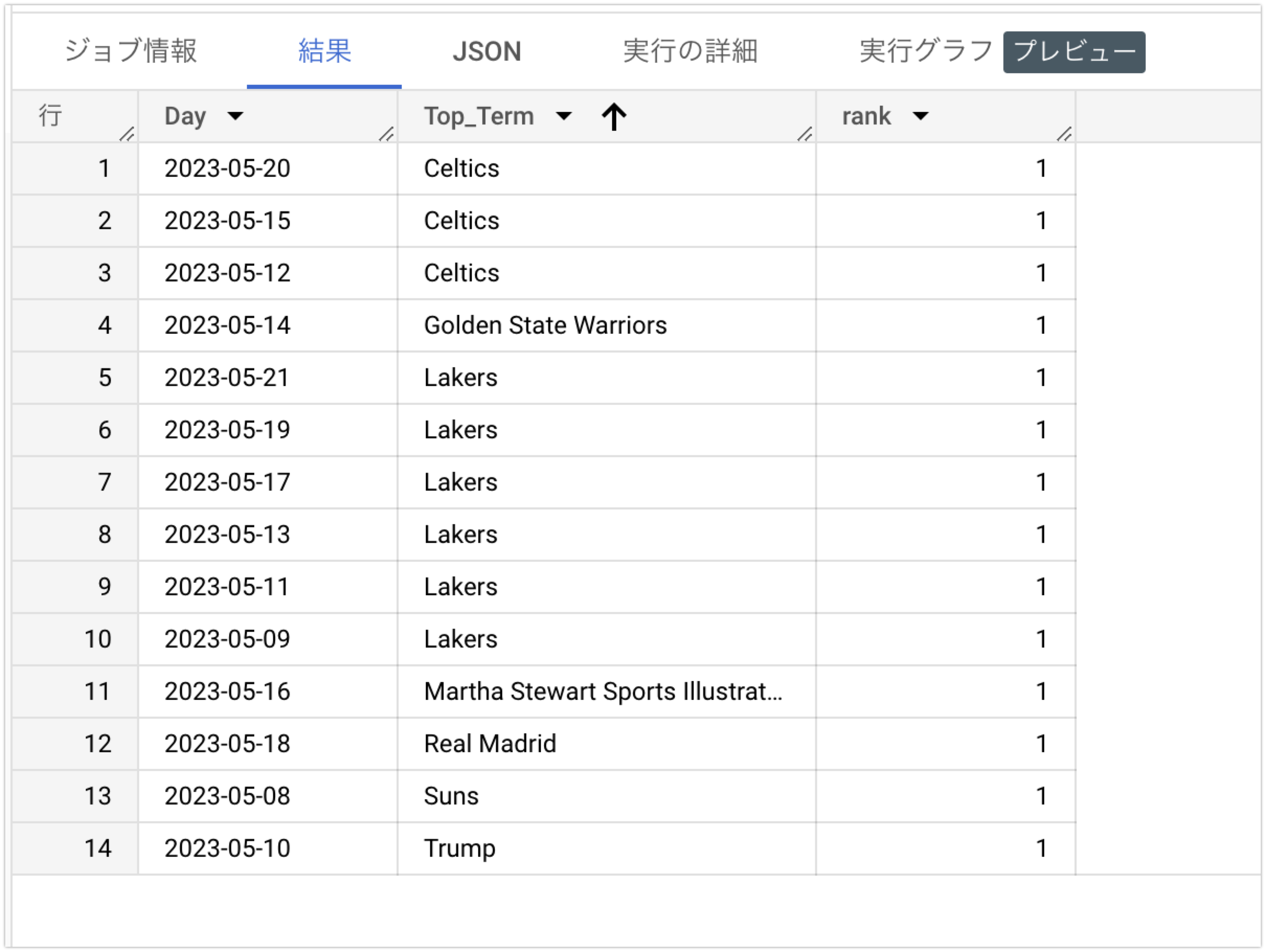This screenshot has width=1266, height=952.
Task: Click the resize handle of the rank column
Action: pos(1064,134)
